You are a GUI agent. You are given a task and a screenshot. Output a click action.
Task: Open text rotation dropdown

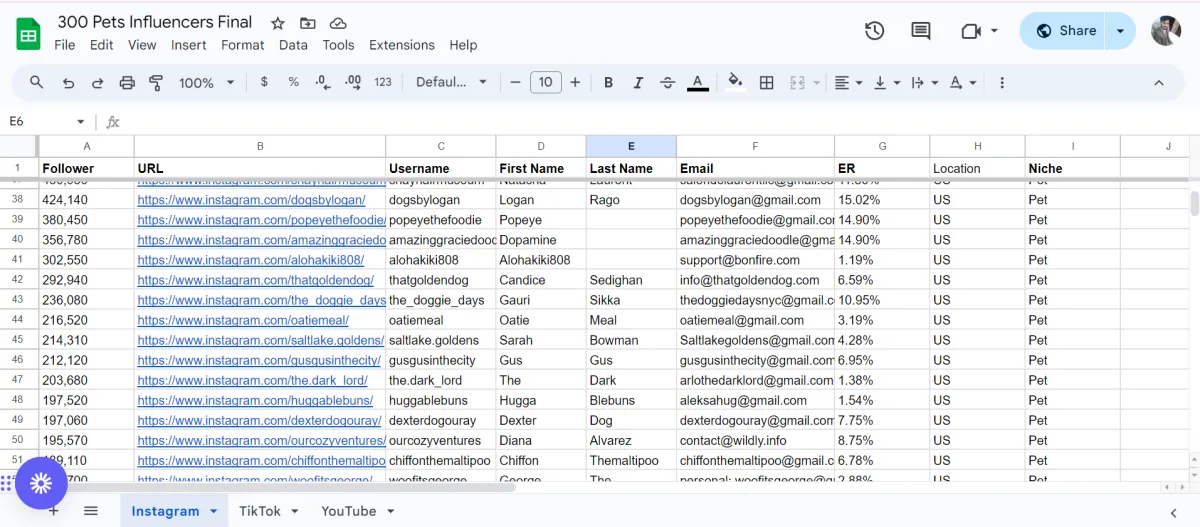coord(963,83)
